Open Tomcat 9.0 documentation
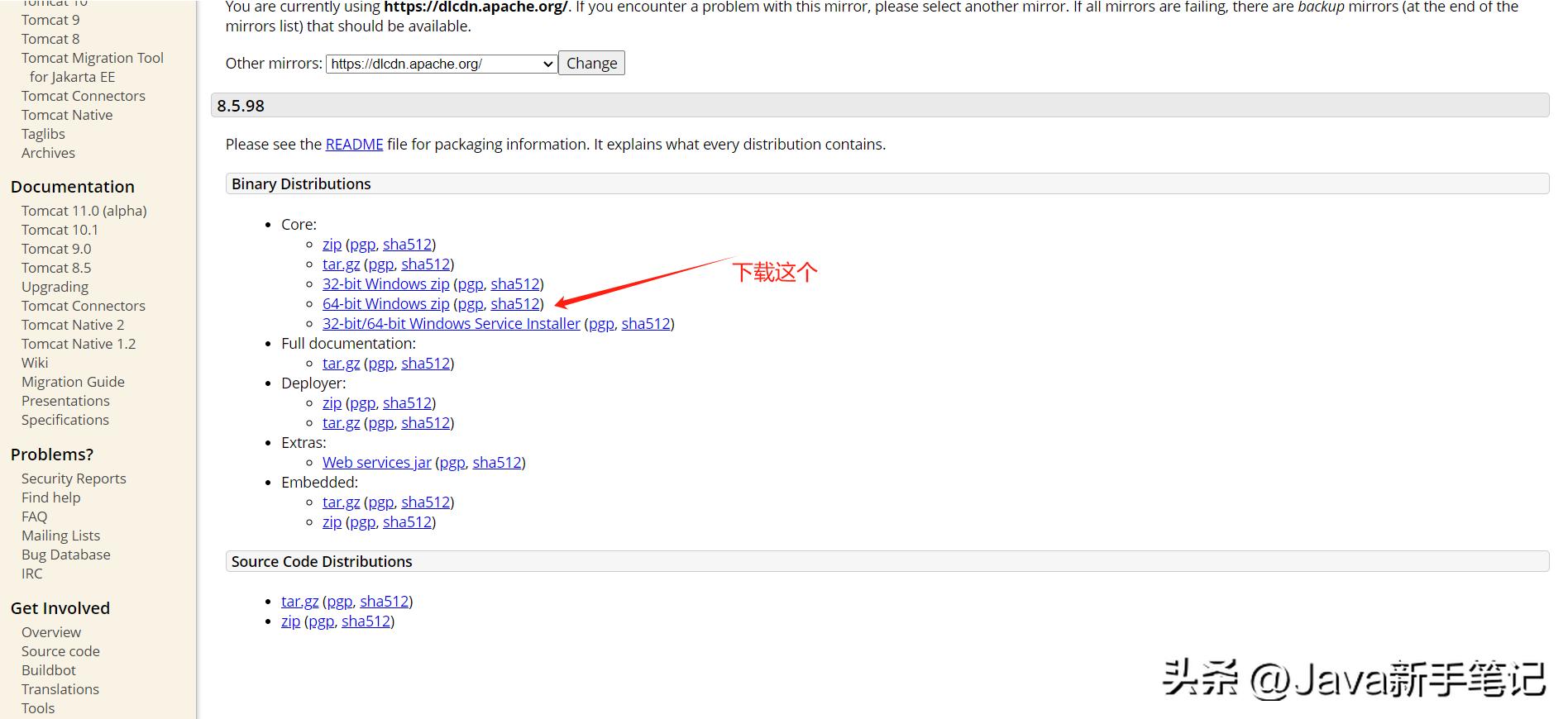This screenshot has height=719, width=1568. [56, 249]
